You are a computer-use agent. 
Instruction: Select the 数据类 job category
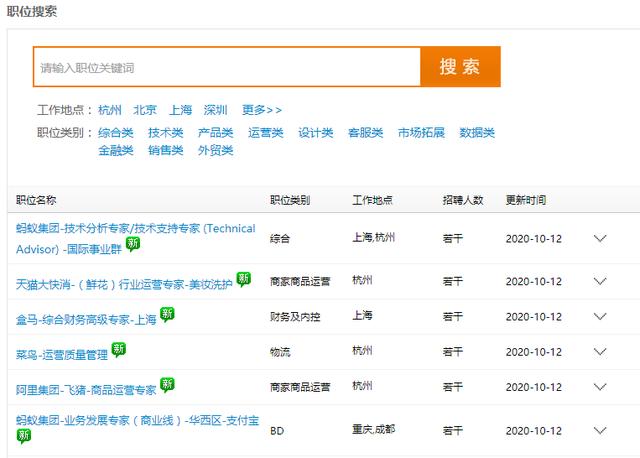tap(477, 133)
